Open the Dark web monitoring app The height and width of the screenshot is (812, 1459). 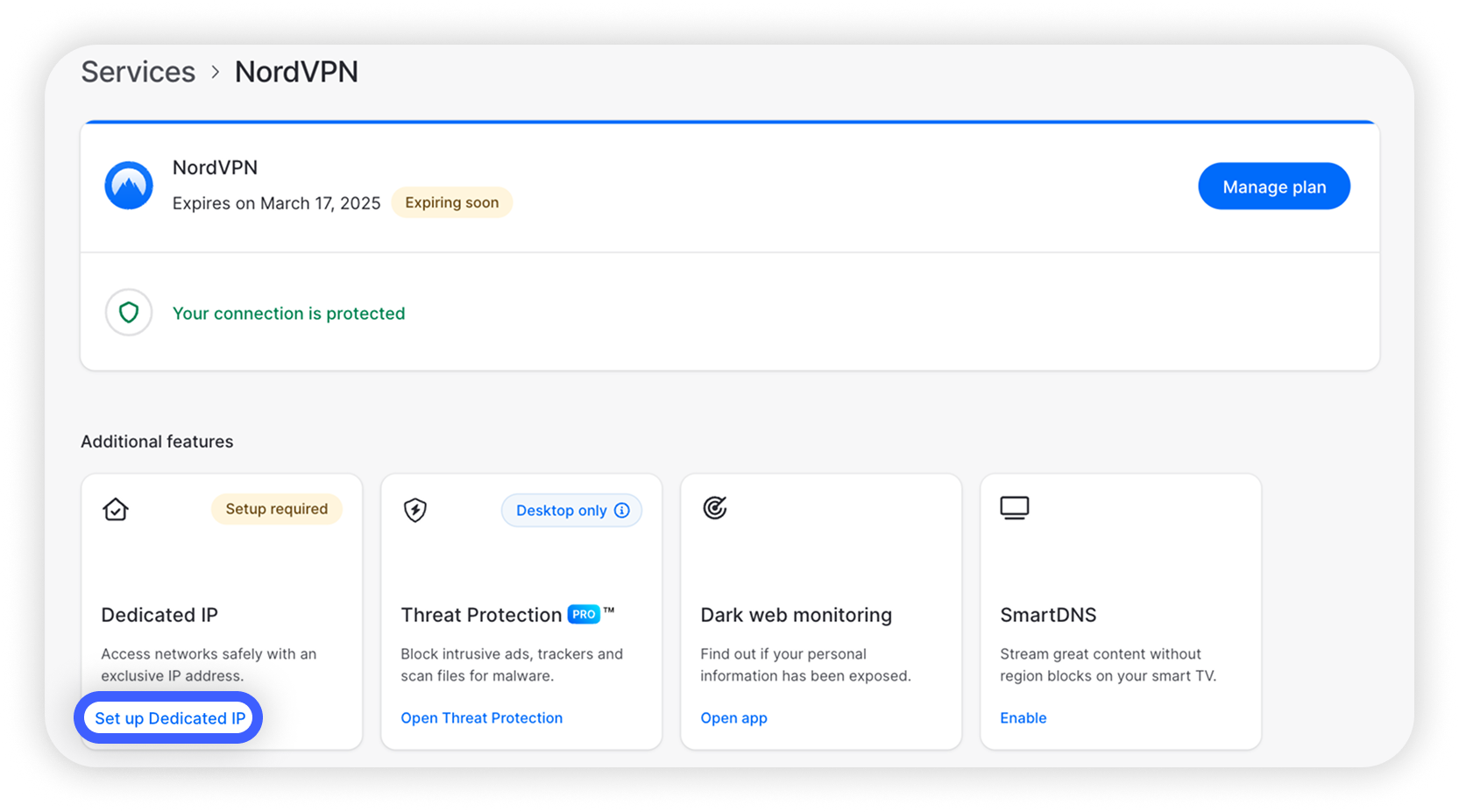(x=733, y=717)
